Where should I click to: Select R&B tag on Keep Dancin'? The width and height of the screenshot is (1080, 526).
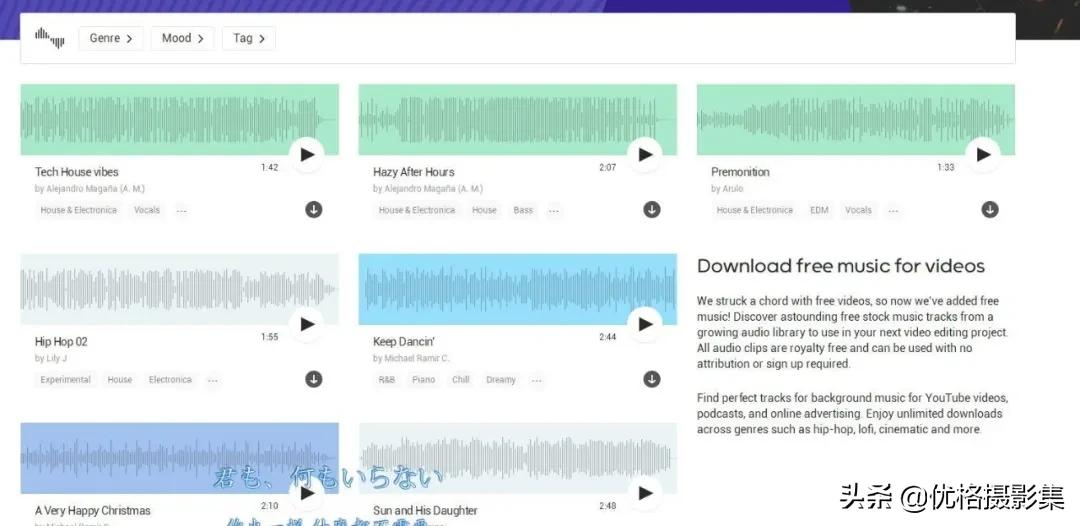pyautogui.click(x=387, y=380)
